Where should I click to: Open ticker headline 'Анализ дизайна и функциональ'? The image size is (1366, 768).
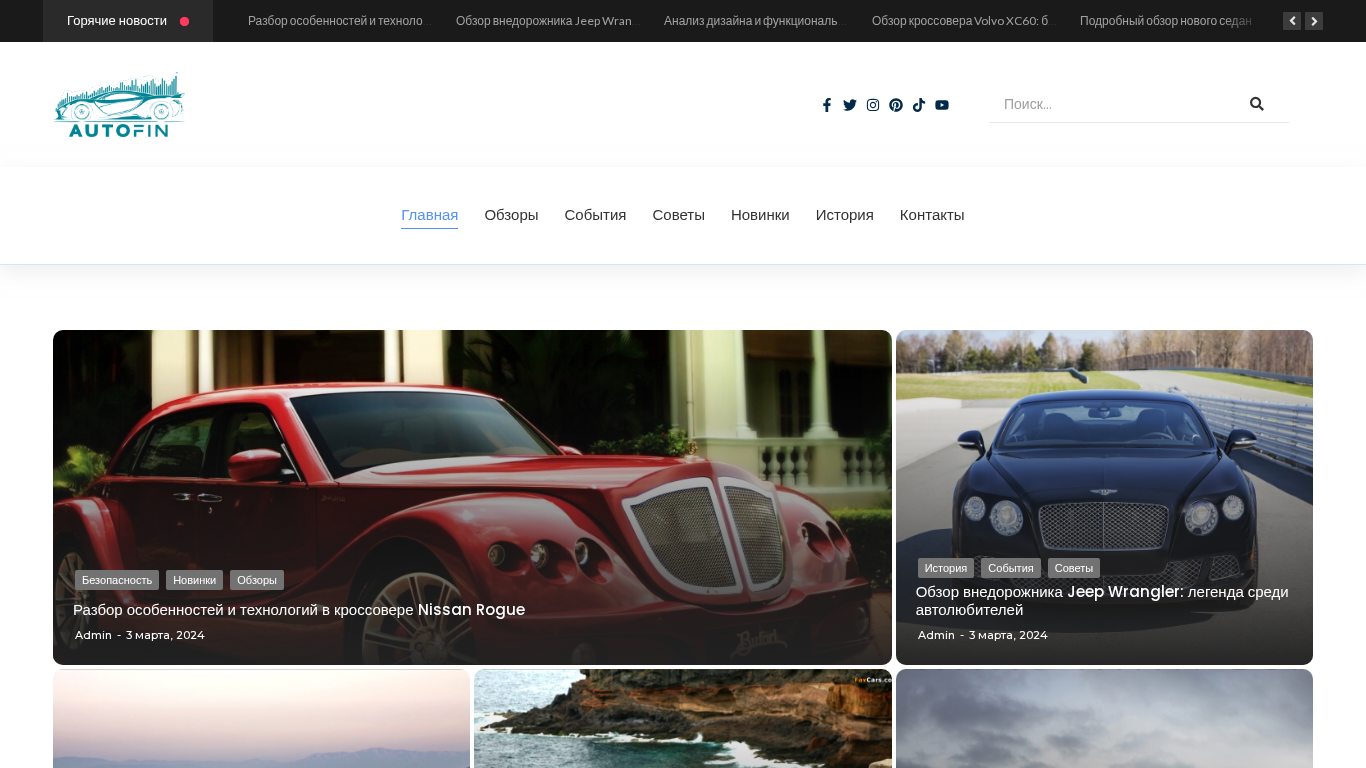coord(752,21)
